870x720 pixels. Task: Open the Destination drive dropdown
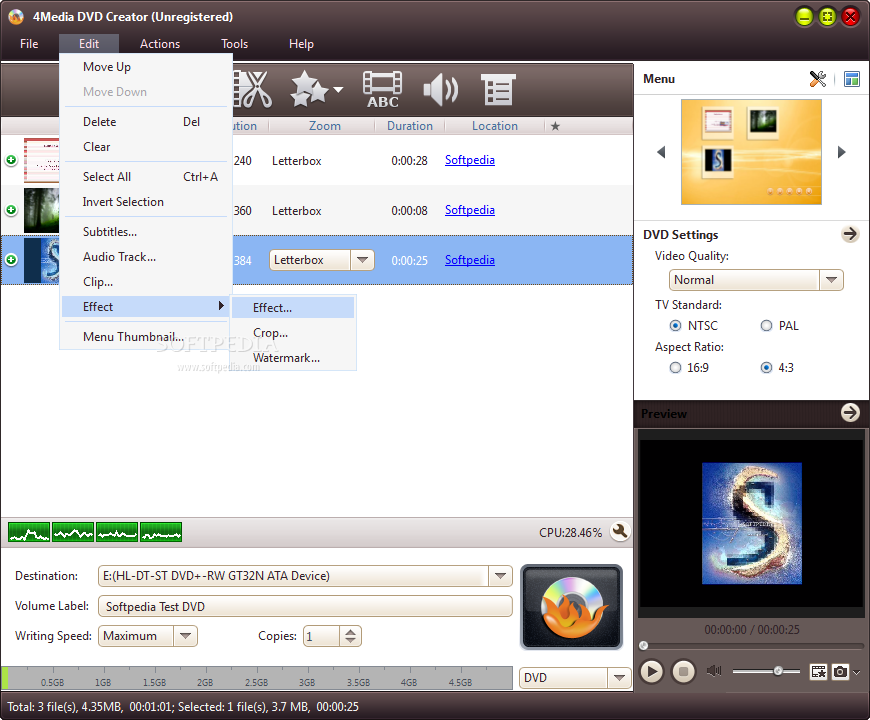[500, 576]
